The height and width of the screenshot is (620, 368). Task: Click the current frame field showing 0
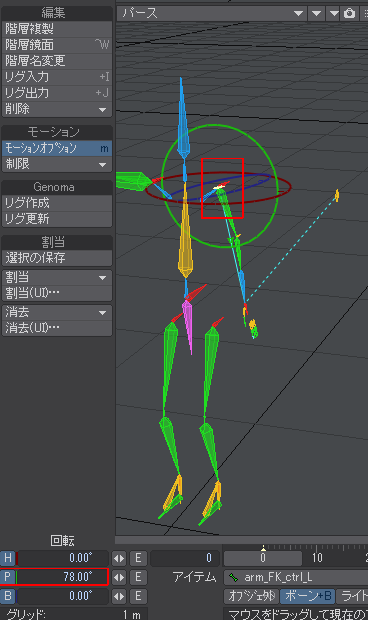pos(184,558)
